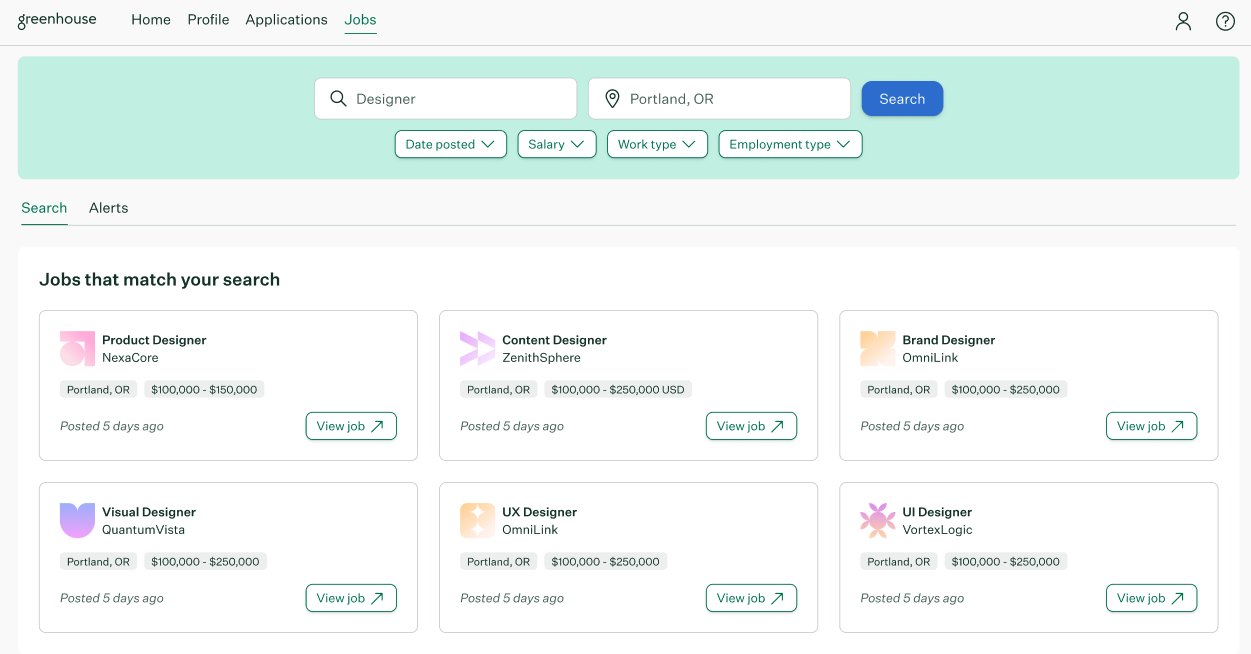Click the QuantumVista company logo

(77, 521)
